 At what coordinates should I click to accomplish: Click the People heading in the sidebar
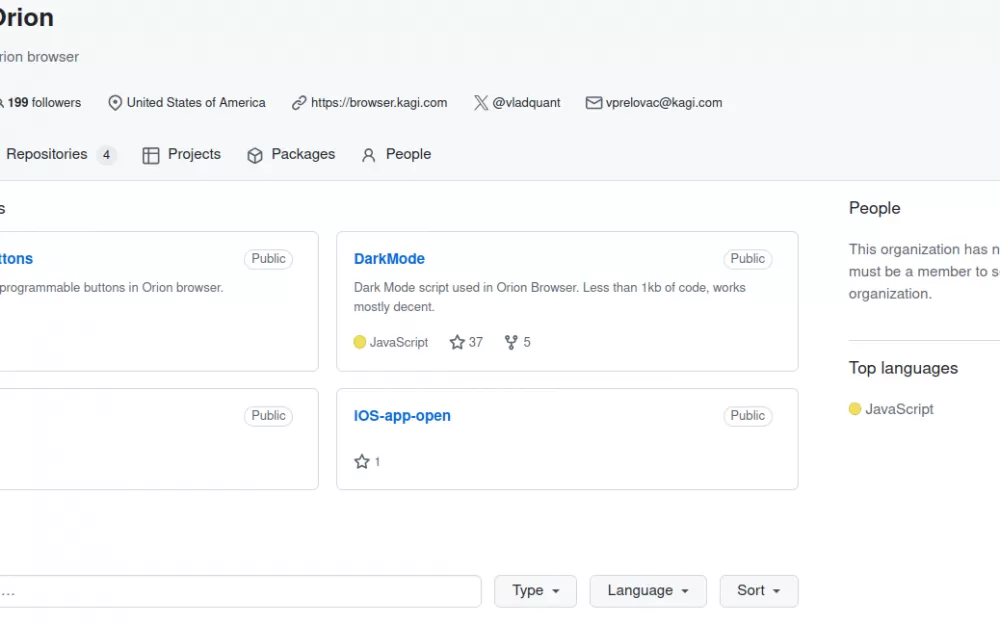point(874,208)
